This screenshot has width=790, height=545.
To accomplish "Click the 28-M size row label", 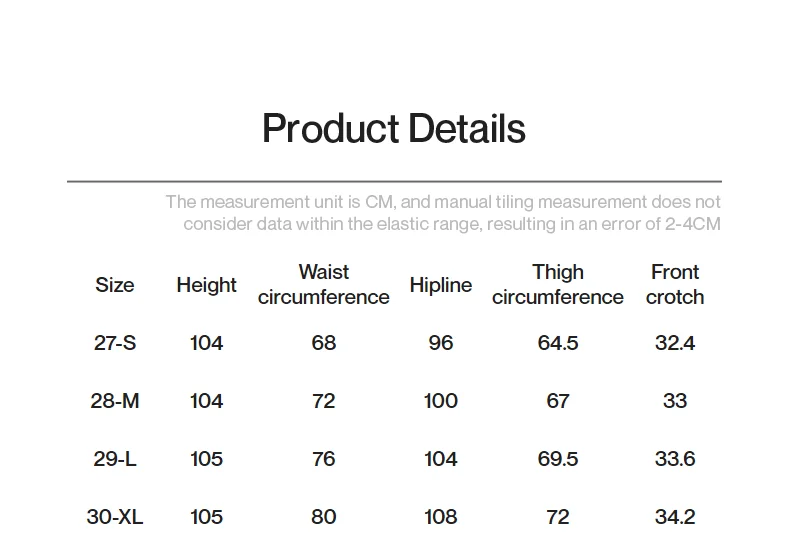I will [x=115, y=401].
